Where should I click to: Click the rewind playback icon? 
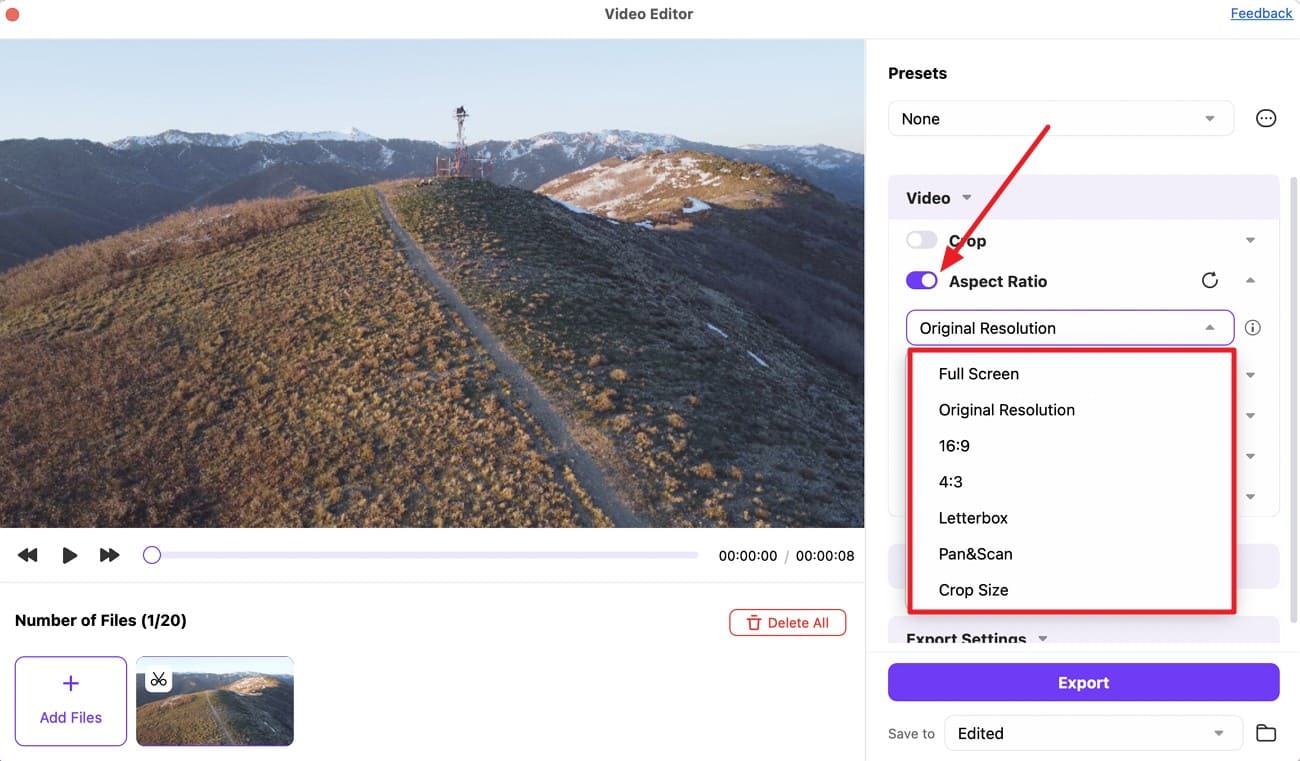point(28,555)
